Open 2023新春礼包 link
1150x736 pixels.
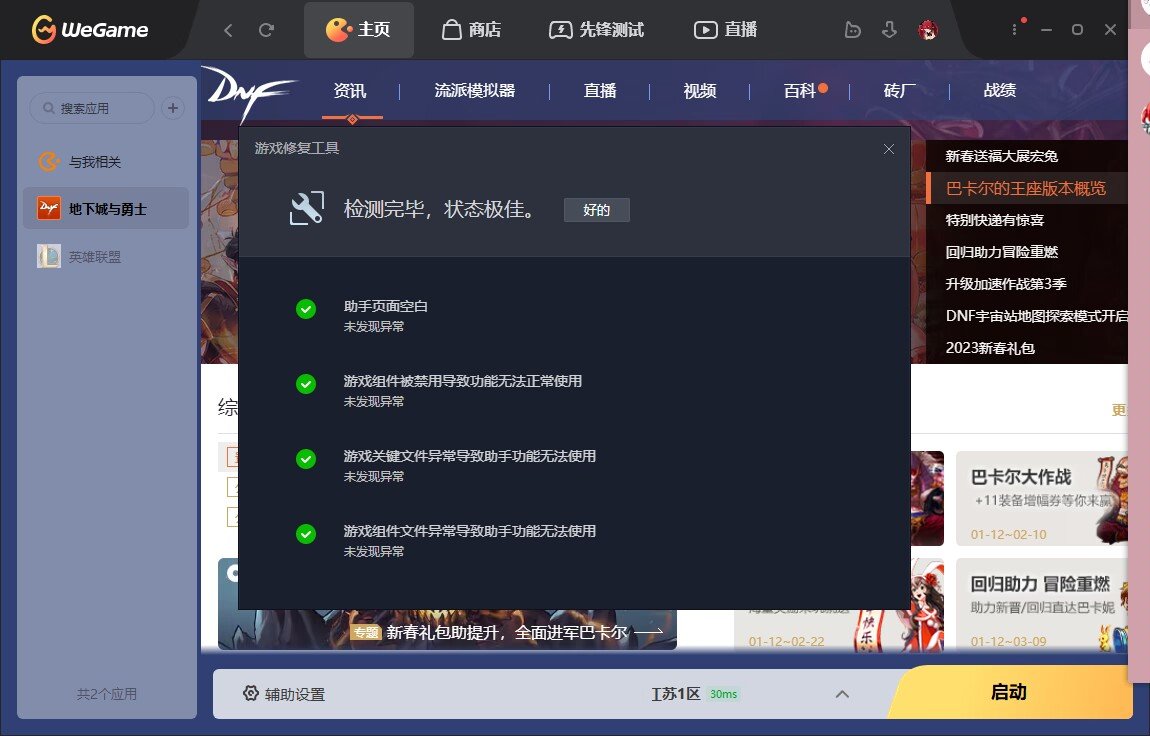990,348
